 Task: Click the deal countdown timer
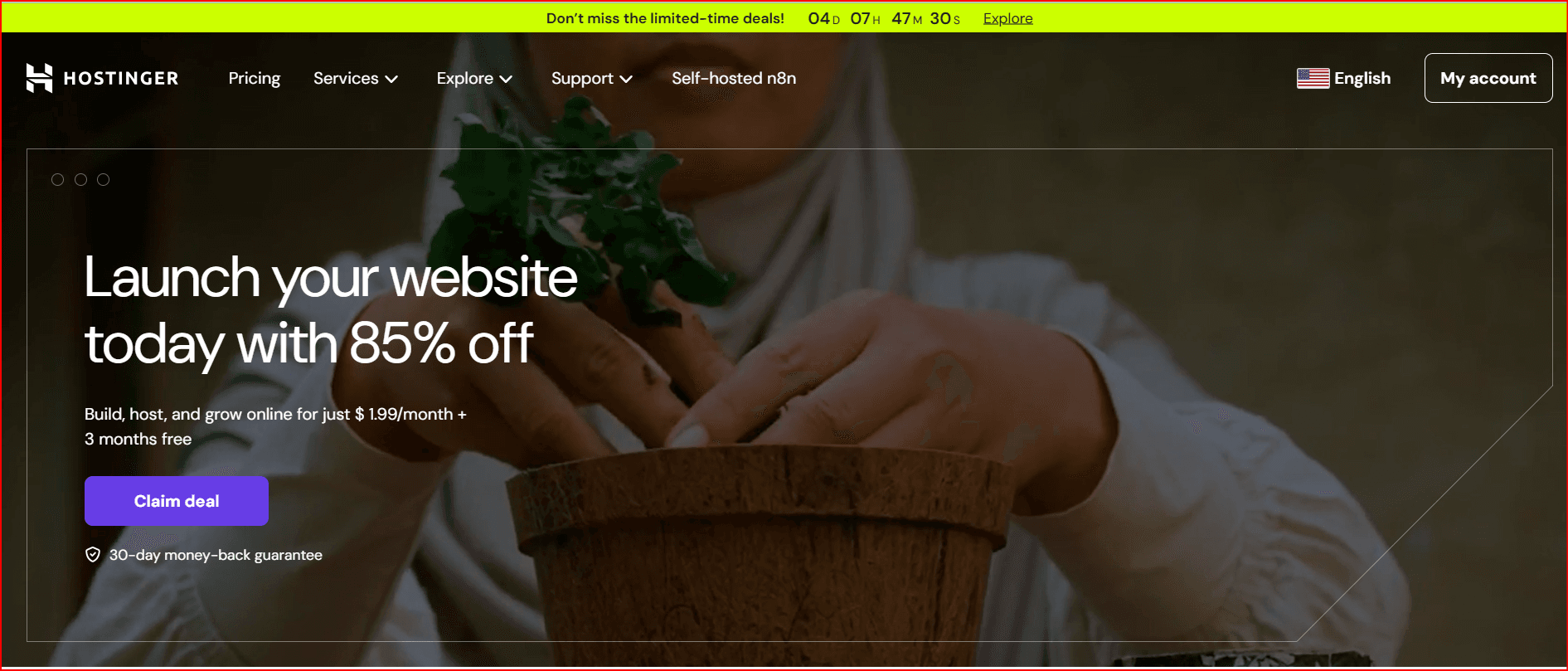click(x=884, y=18)
